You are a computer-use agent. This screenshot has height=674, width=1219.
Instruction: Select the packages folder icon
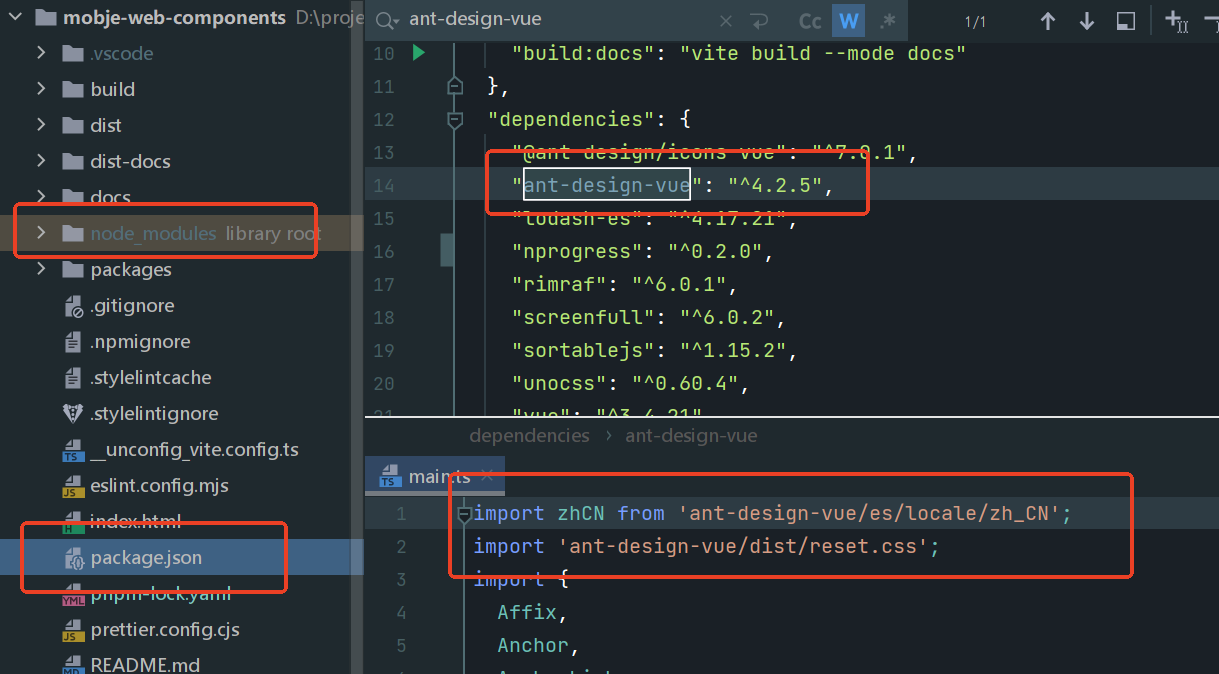point(72,269)
